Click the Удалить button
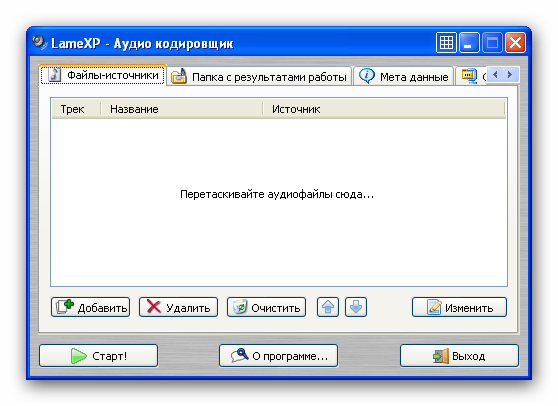The width and height of the screenshot is (558, 406). [x=178, y=307]
